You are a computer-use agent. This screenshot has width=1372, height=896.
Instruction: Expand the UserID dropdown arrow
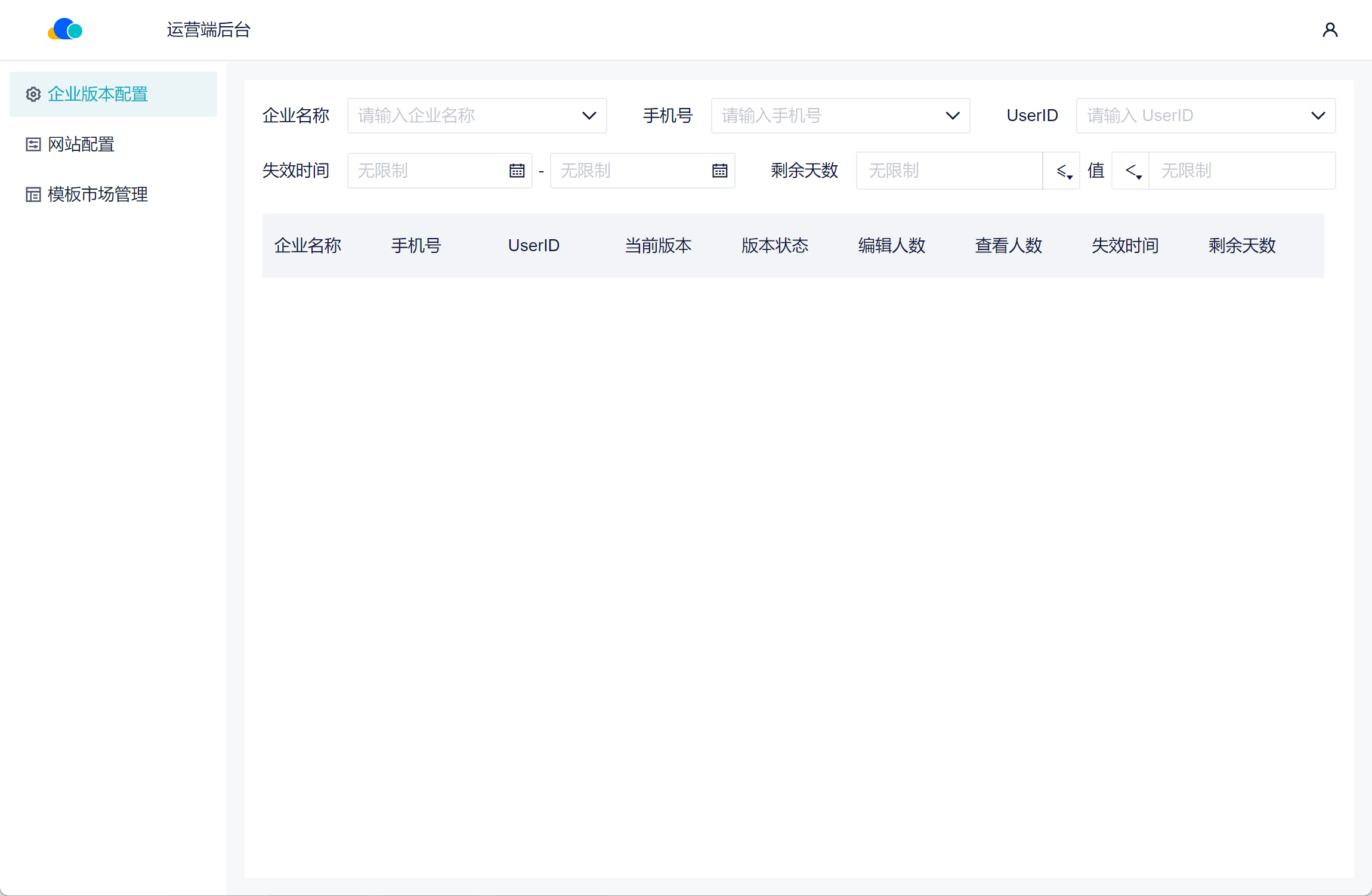pos(1318,116)
